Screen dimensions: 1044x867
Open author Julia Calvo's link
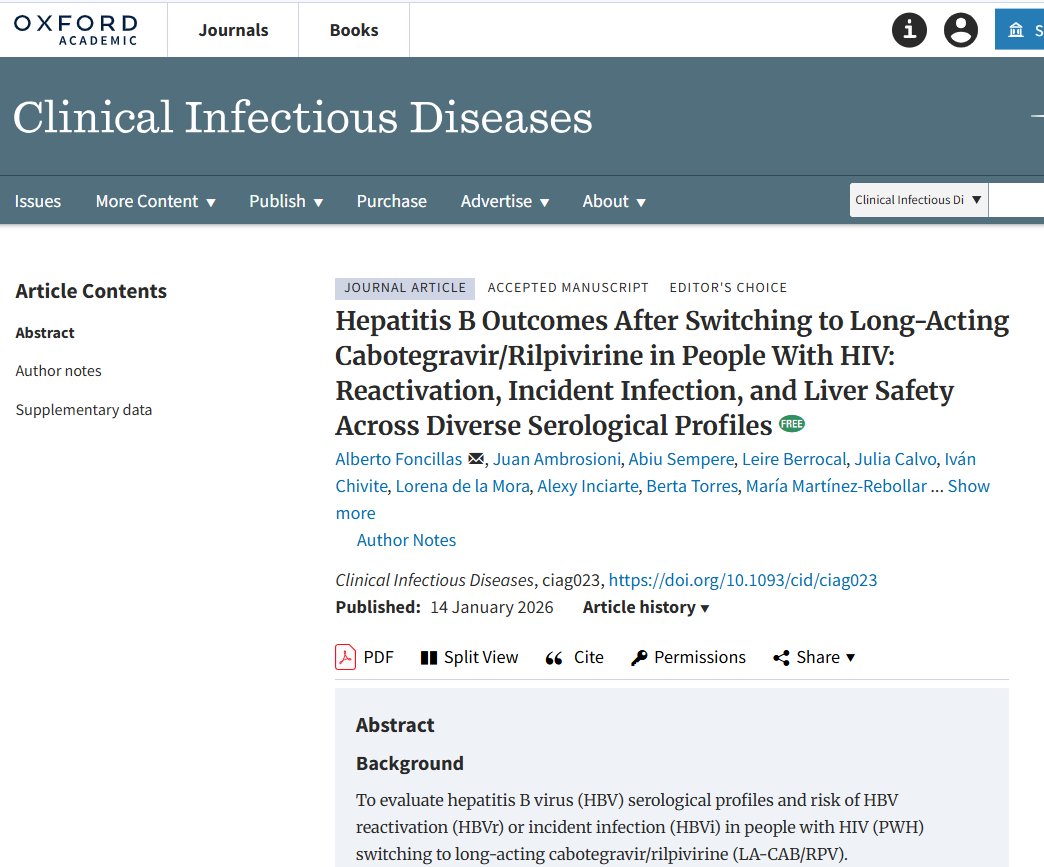pyautogui.click(x=896, y=459)
